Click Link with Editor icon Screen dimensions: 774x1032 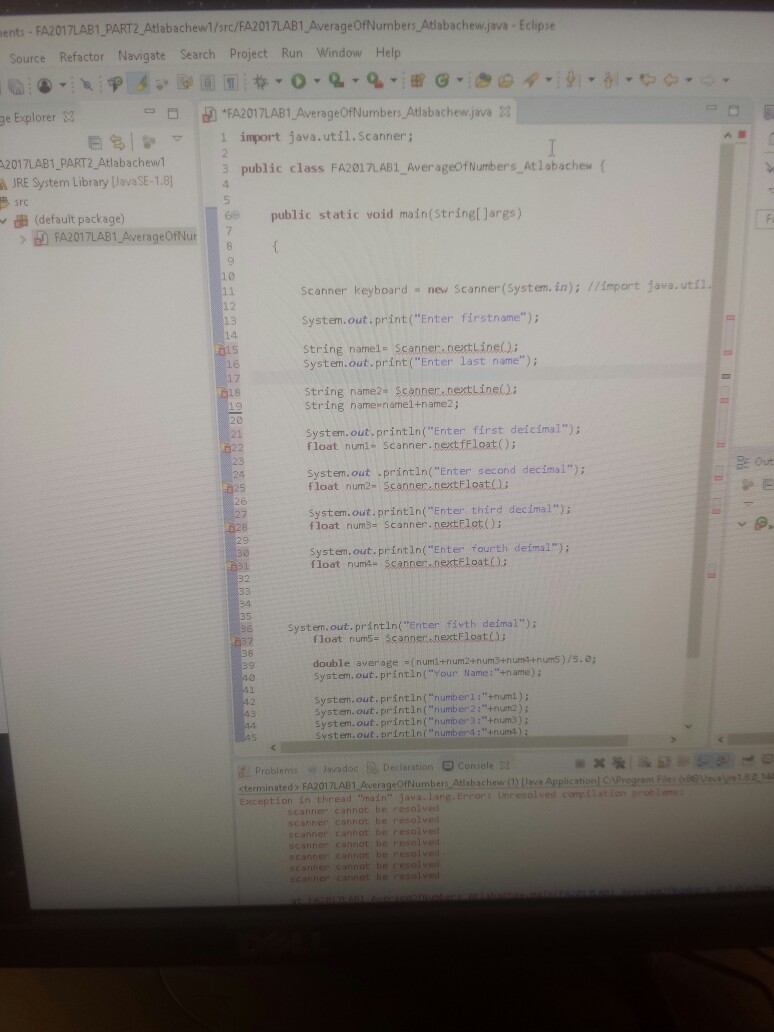tap(117, 142)
